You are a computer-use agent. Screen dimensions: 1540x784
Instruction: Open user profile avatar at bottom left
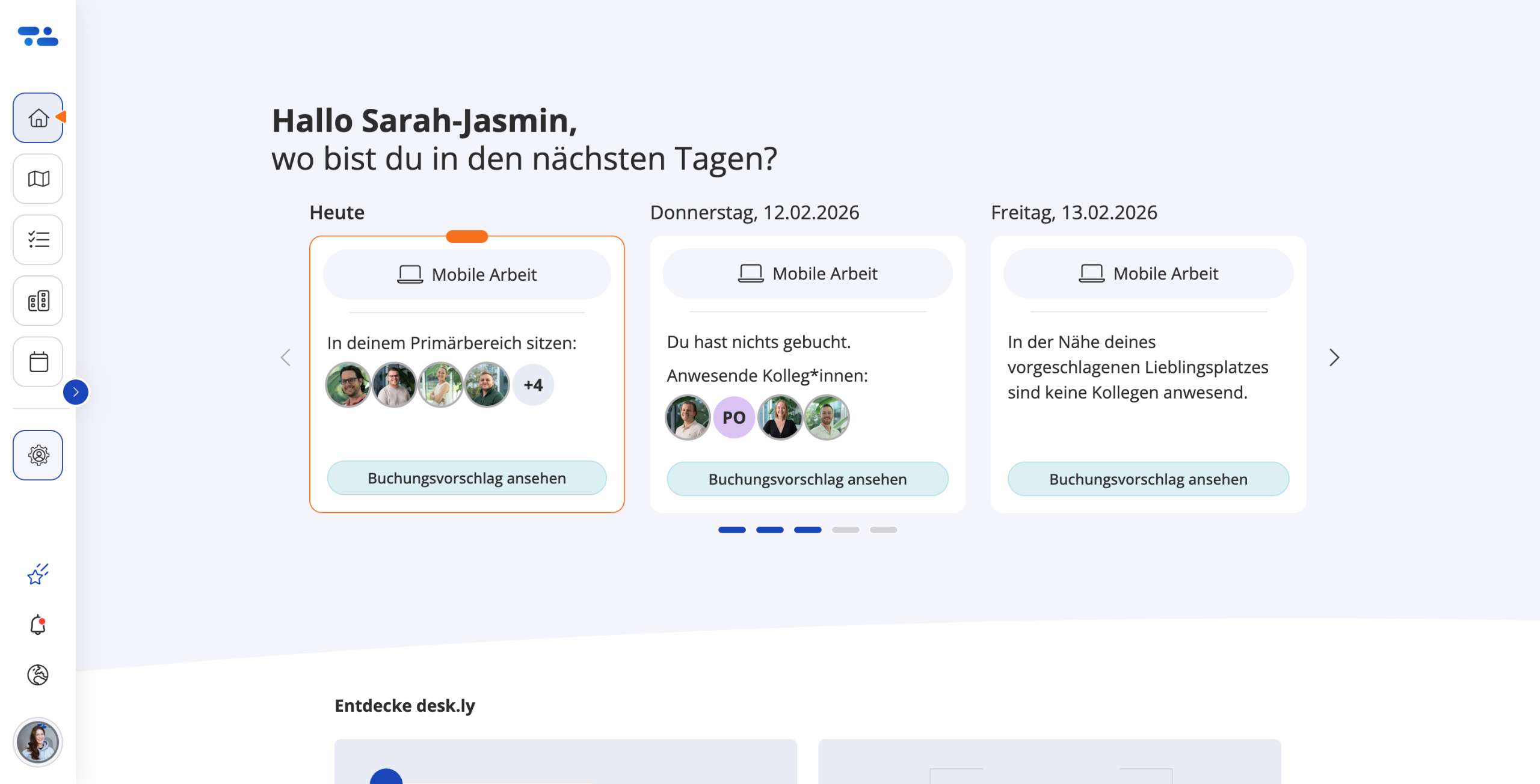38,742
